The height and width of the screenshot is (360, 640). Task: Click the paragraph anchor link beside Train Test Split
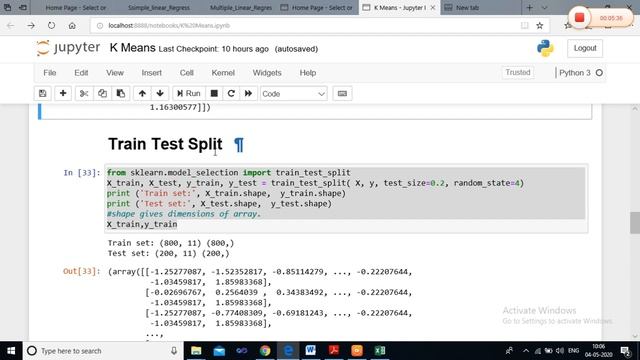point(239,144)
